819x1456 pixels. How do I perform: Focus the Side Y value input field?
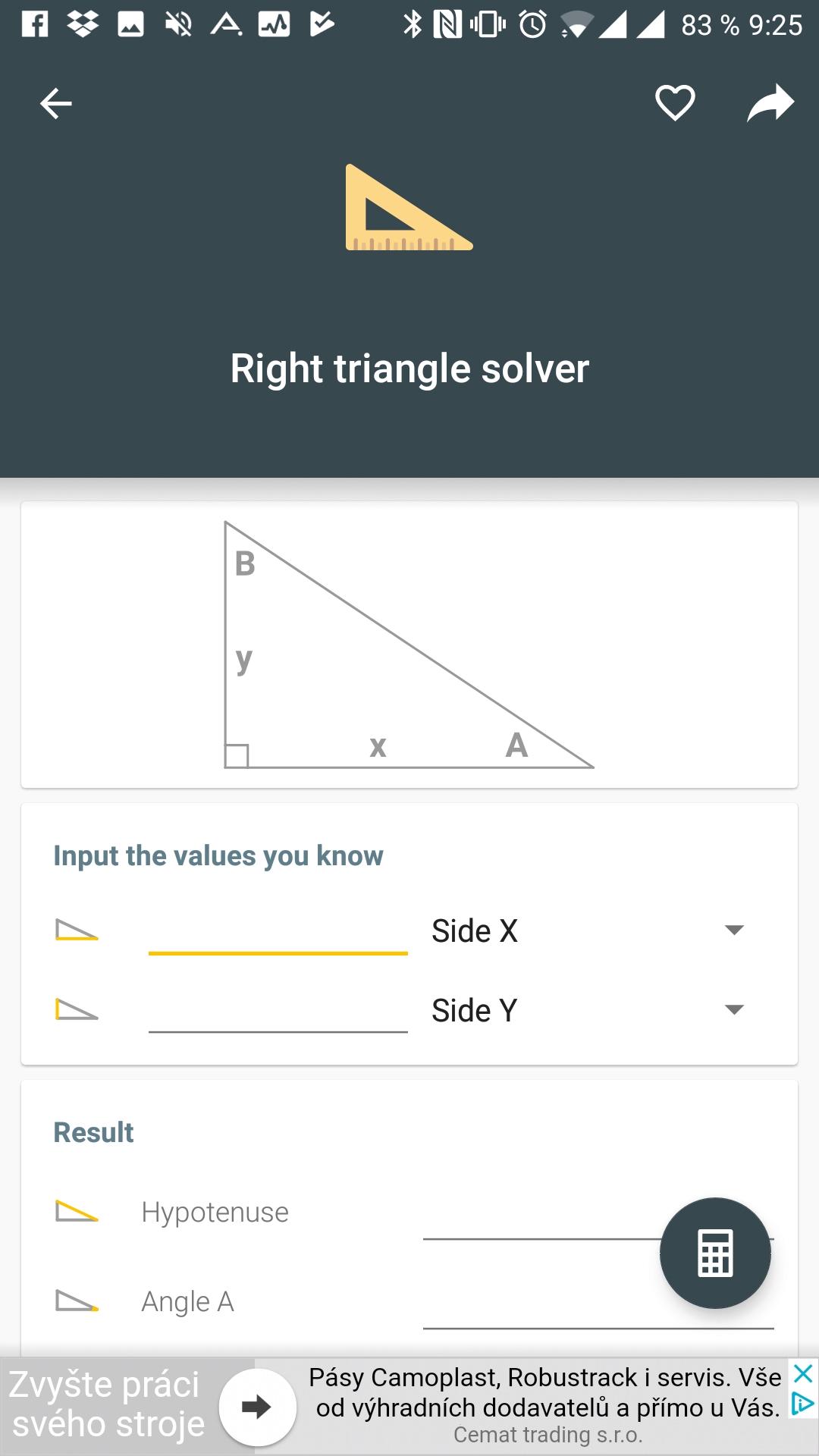click(278, 1010)
